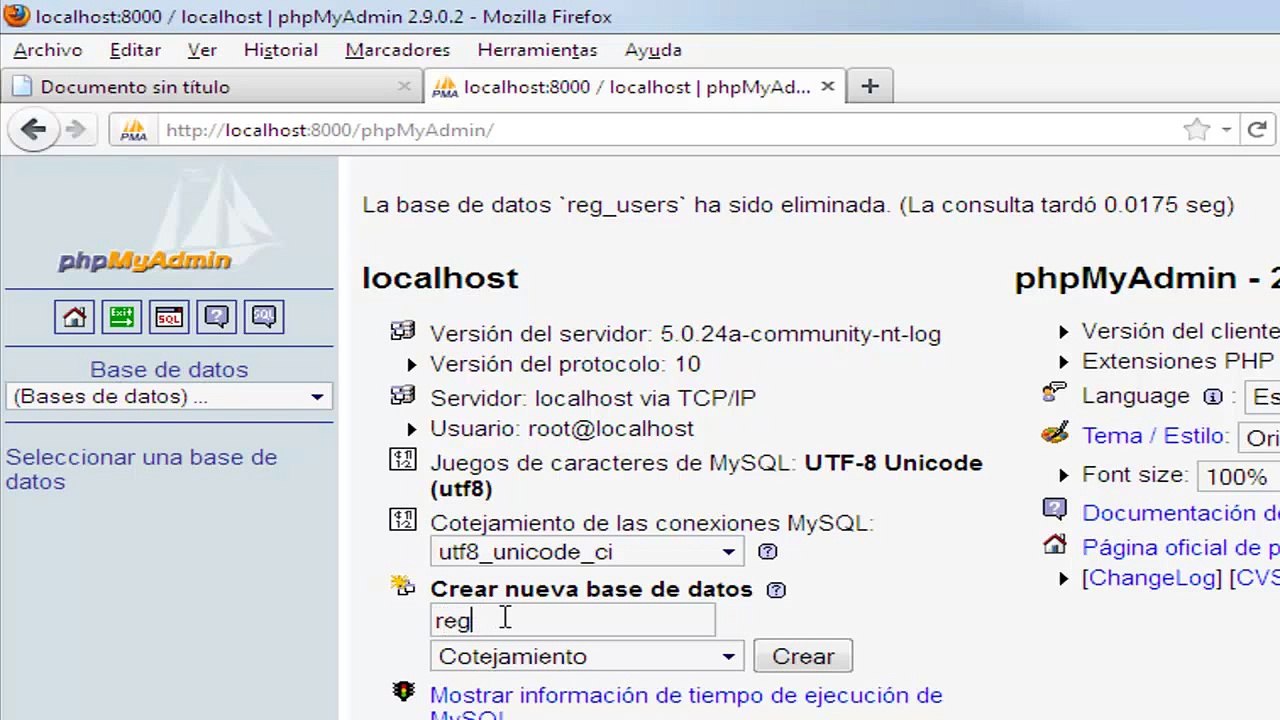Click the Crear button
This screenshot has height=720, width=1280.
pyautogui.click(x=803, y=657)
